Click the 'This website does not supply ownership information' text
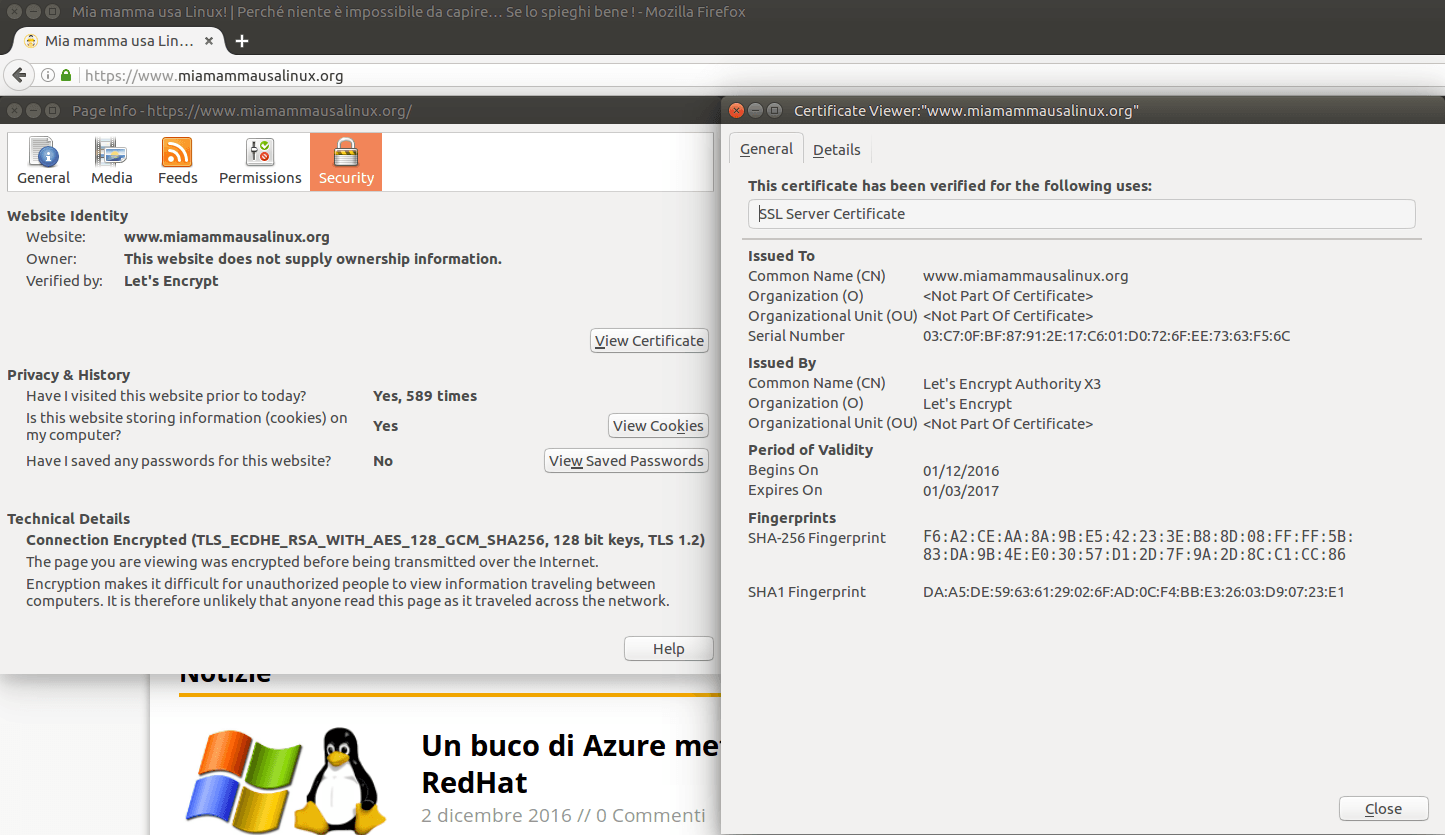This screenshot has height=835, width=1445. (313, 259)
